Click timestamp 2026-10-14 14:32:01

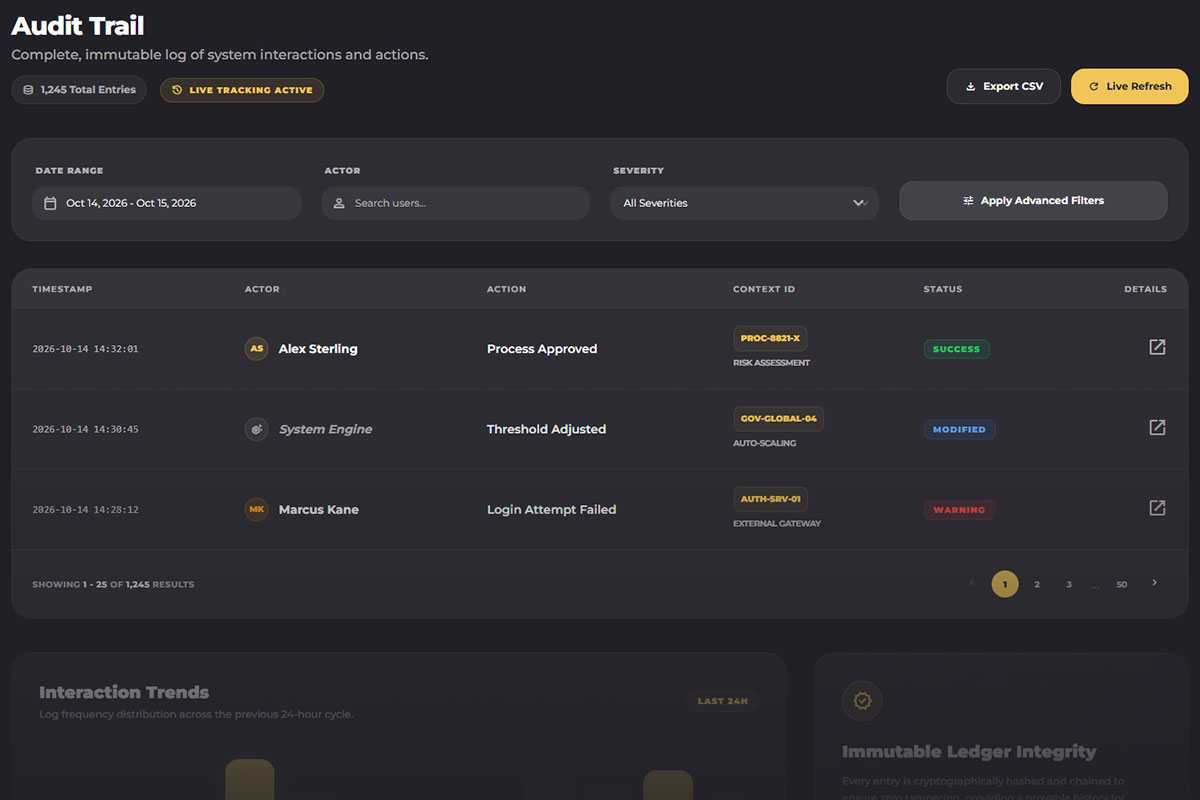click(x=85, y=349)
